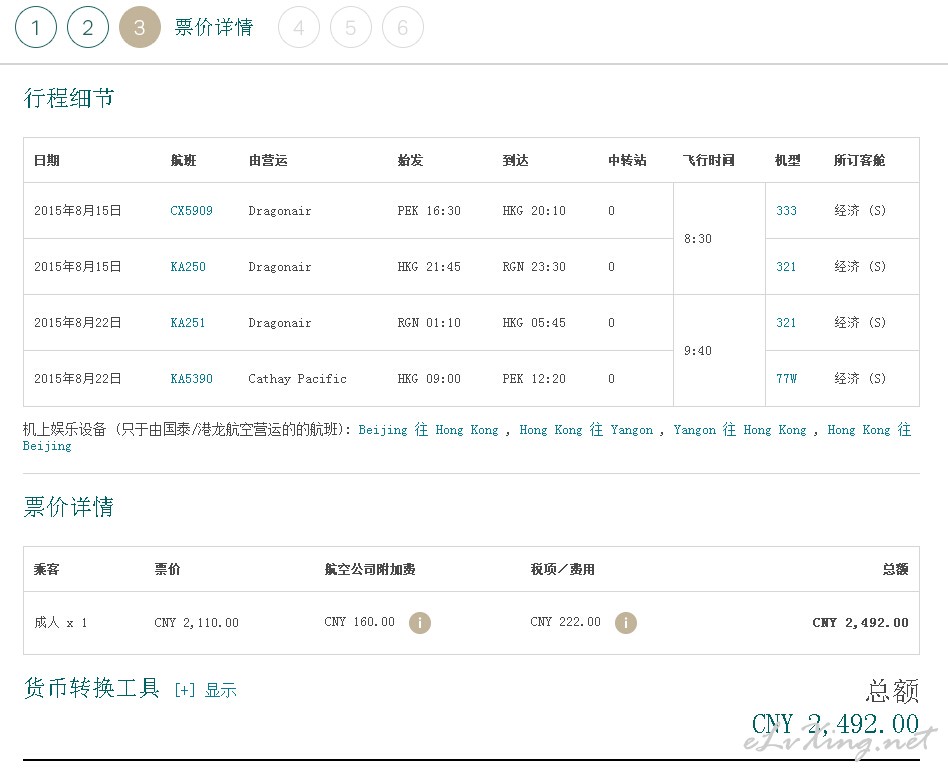Click the 票价详情 section heading above fare table

coord(69,507)
